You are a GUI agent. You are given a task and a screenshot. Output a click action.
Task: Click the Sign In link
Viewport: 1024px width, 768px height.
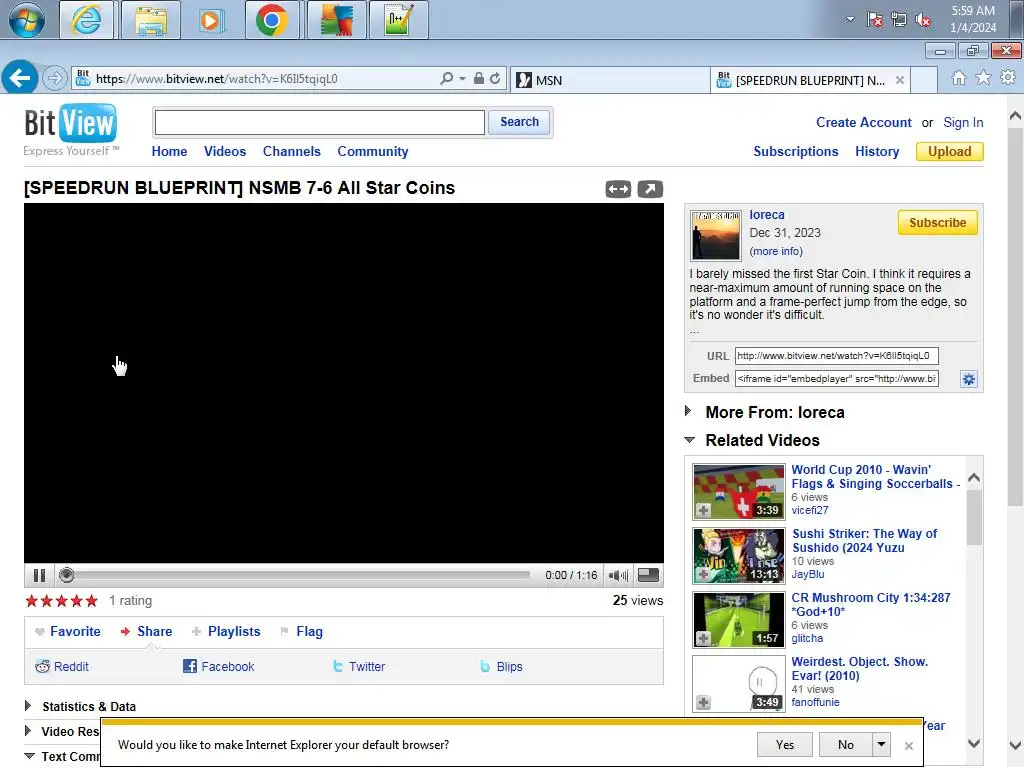pos(963,123)
